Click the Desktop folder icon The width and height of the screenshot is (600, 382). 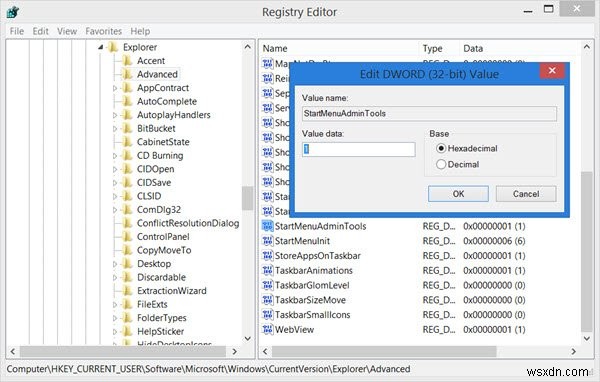[x=127, y=264]
